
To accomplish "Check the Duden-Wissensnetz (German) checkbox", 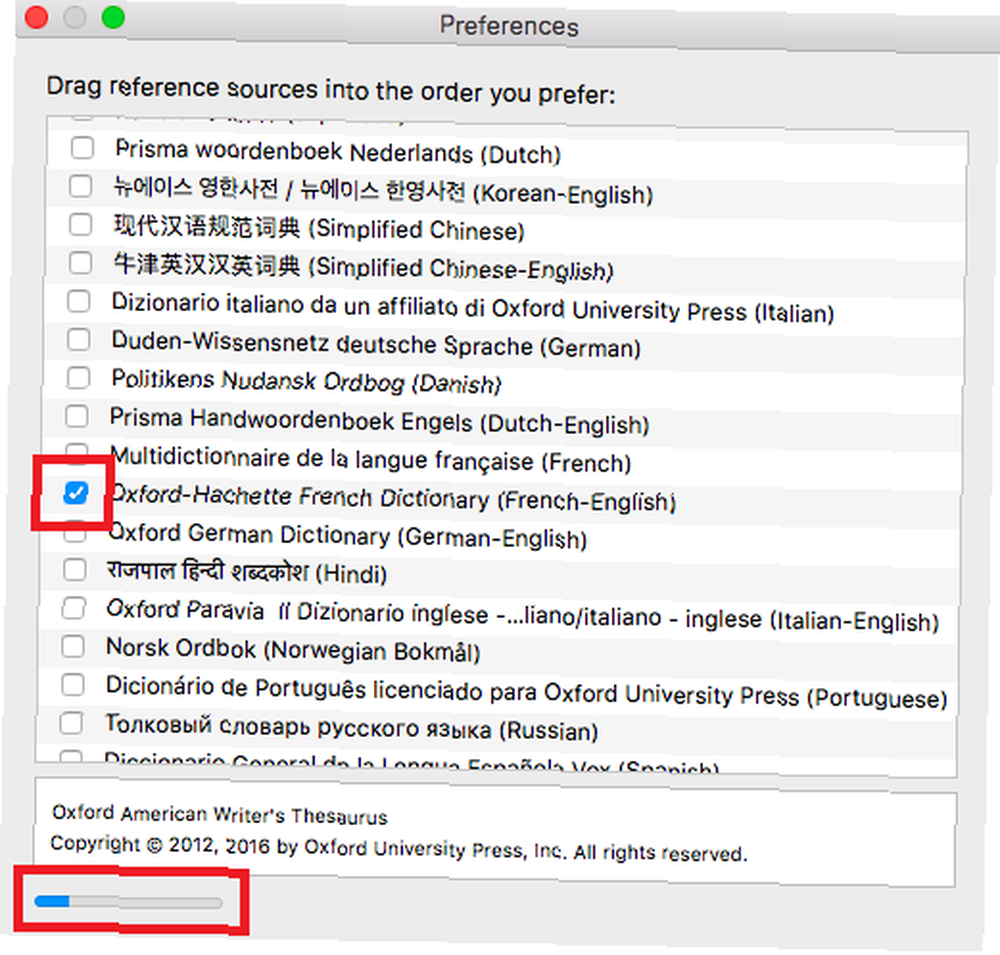I will pos(78,339).
